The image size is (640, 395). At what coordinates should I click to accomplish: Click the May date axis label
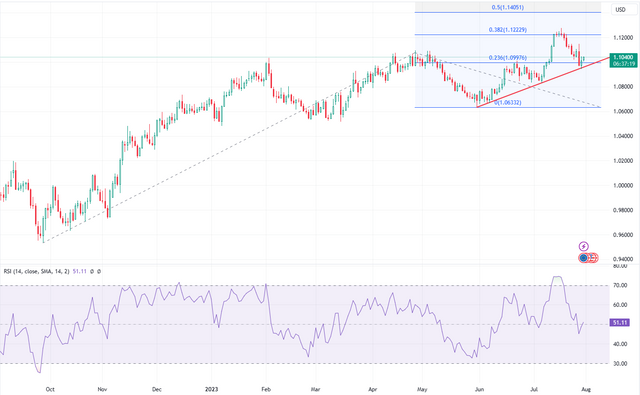422,389
